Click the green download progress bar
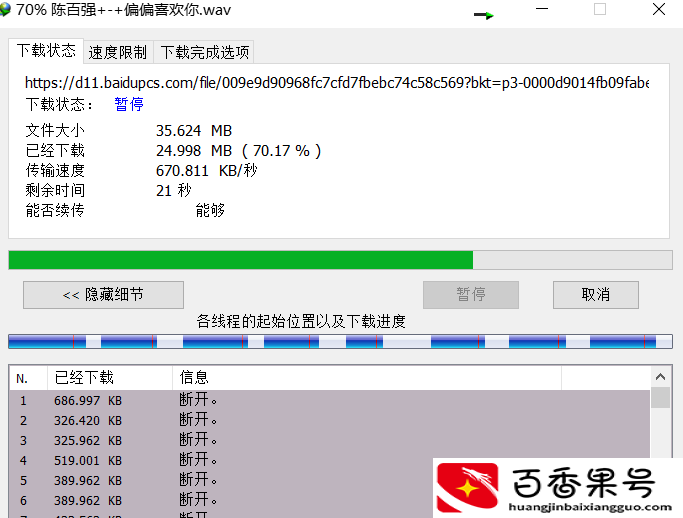Image resolution: width=683 pixels, height=518 pixels. click(x=340, y=260)
